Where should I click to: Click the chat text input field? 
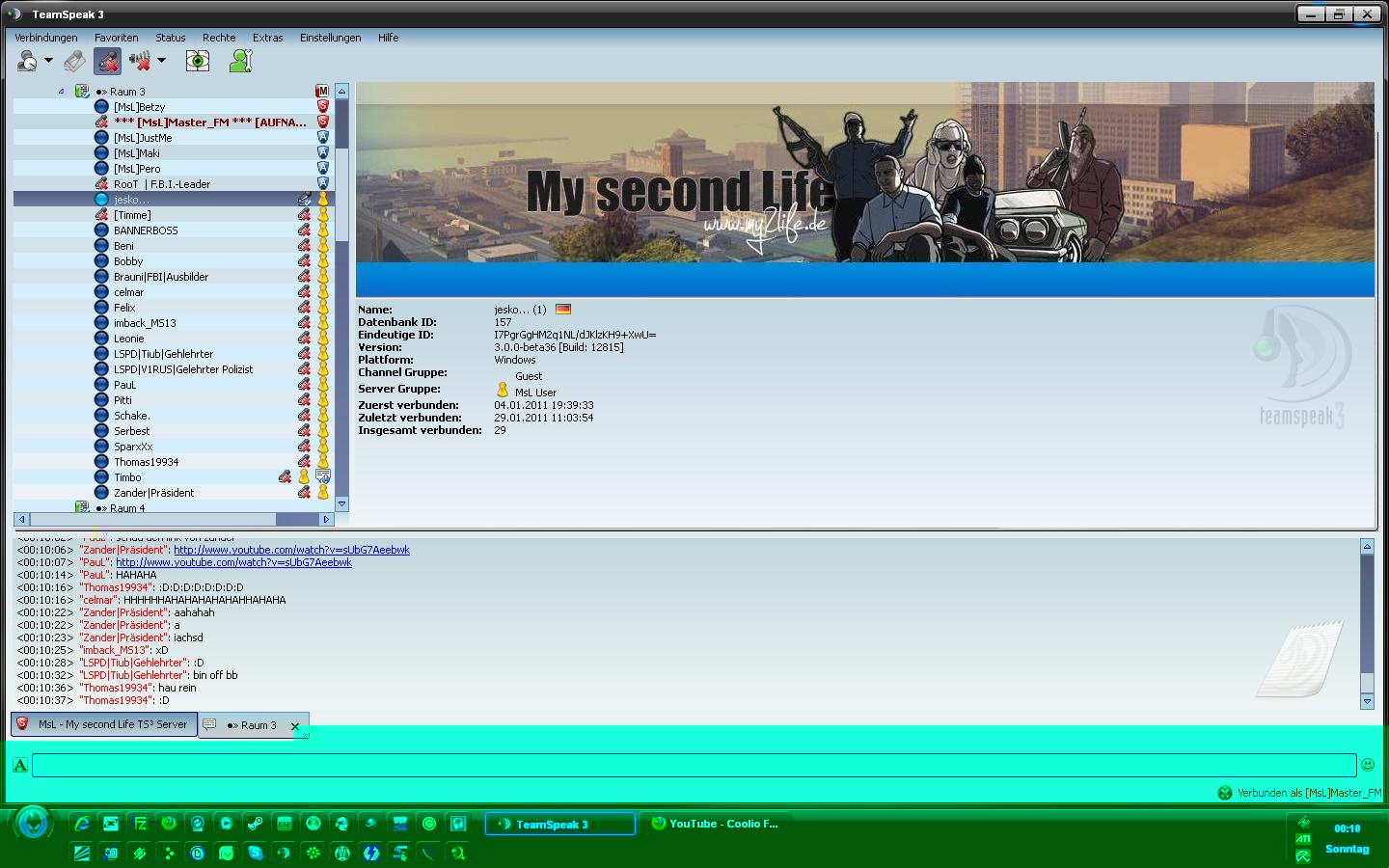(694, 765)
